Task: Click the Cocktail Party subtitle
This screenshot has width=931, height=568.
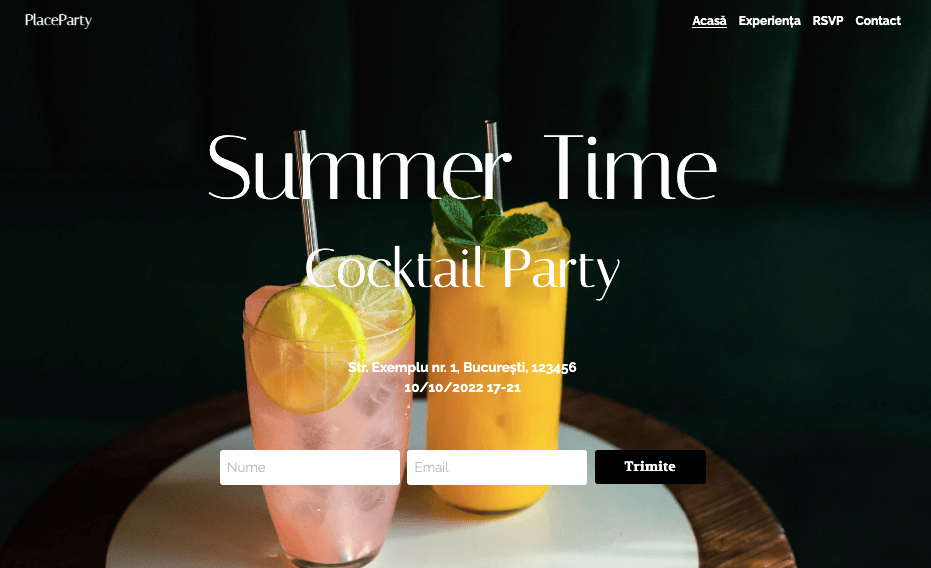Action: [x=463, y=270]
